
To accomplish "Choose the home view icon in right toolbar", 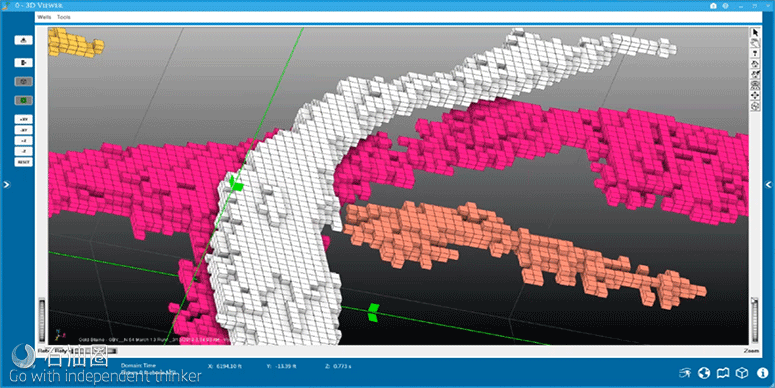I will [x=755, y=64].
